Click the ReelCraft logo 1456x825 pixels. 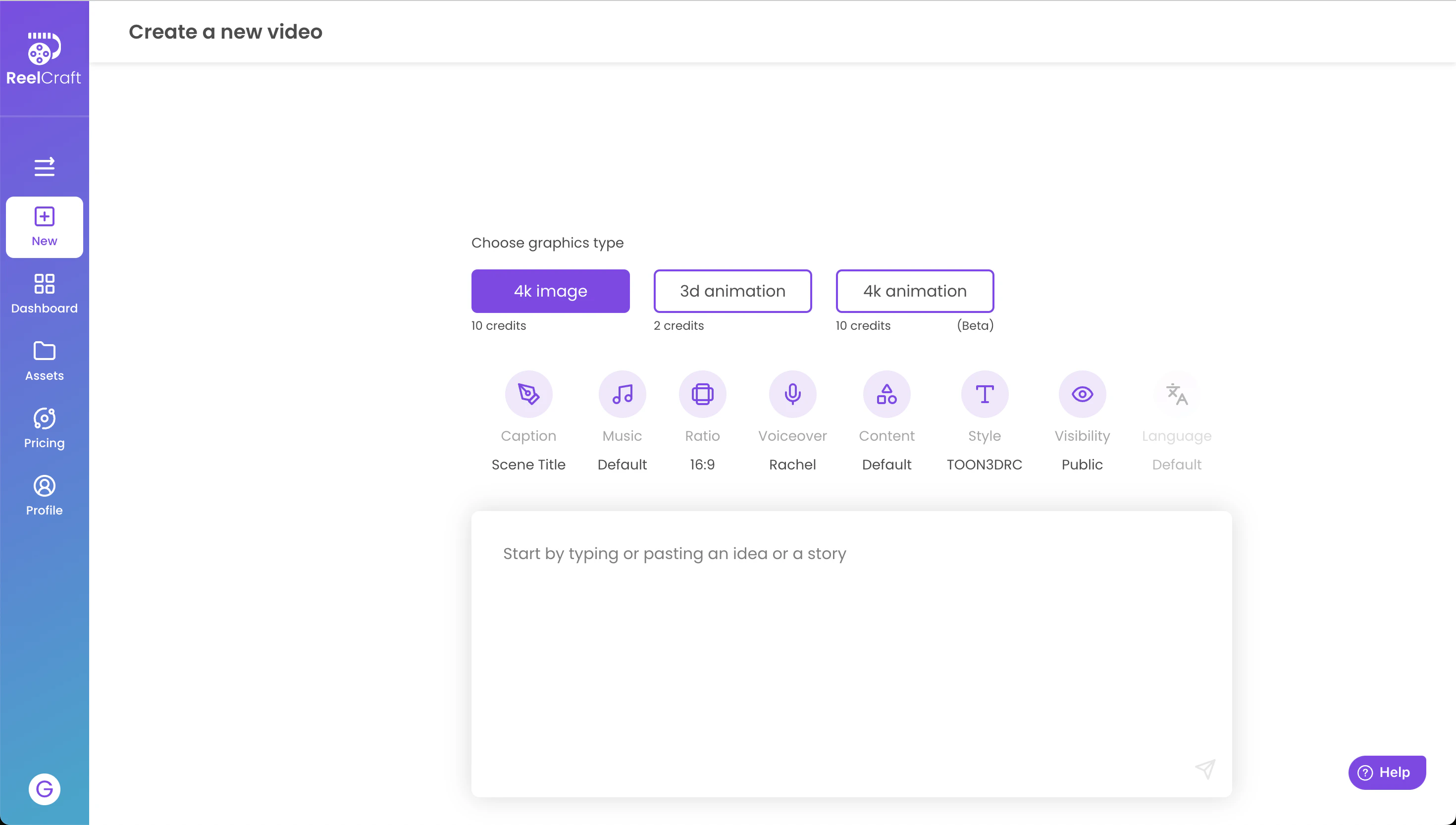[44, 58]
